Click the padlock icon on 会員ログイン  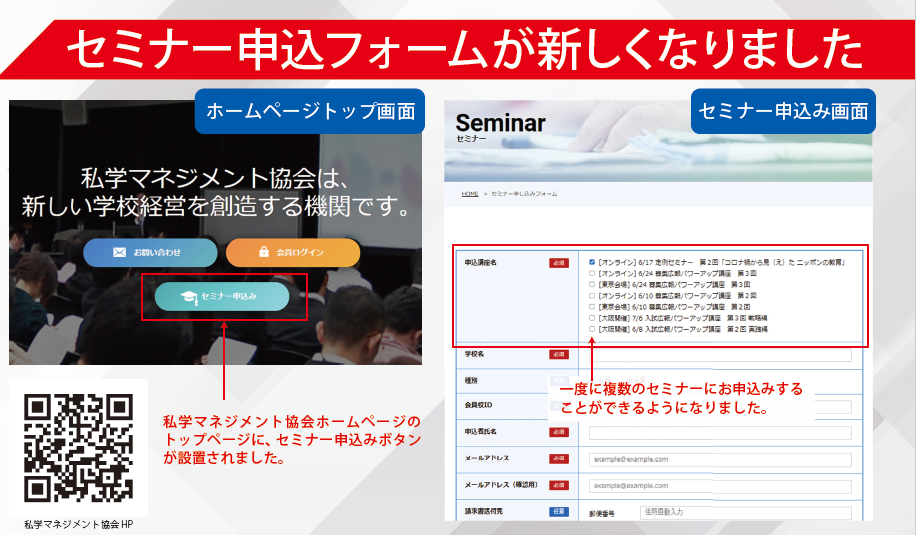click(264, 253)
